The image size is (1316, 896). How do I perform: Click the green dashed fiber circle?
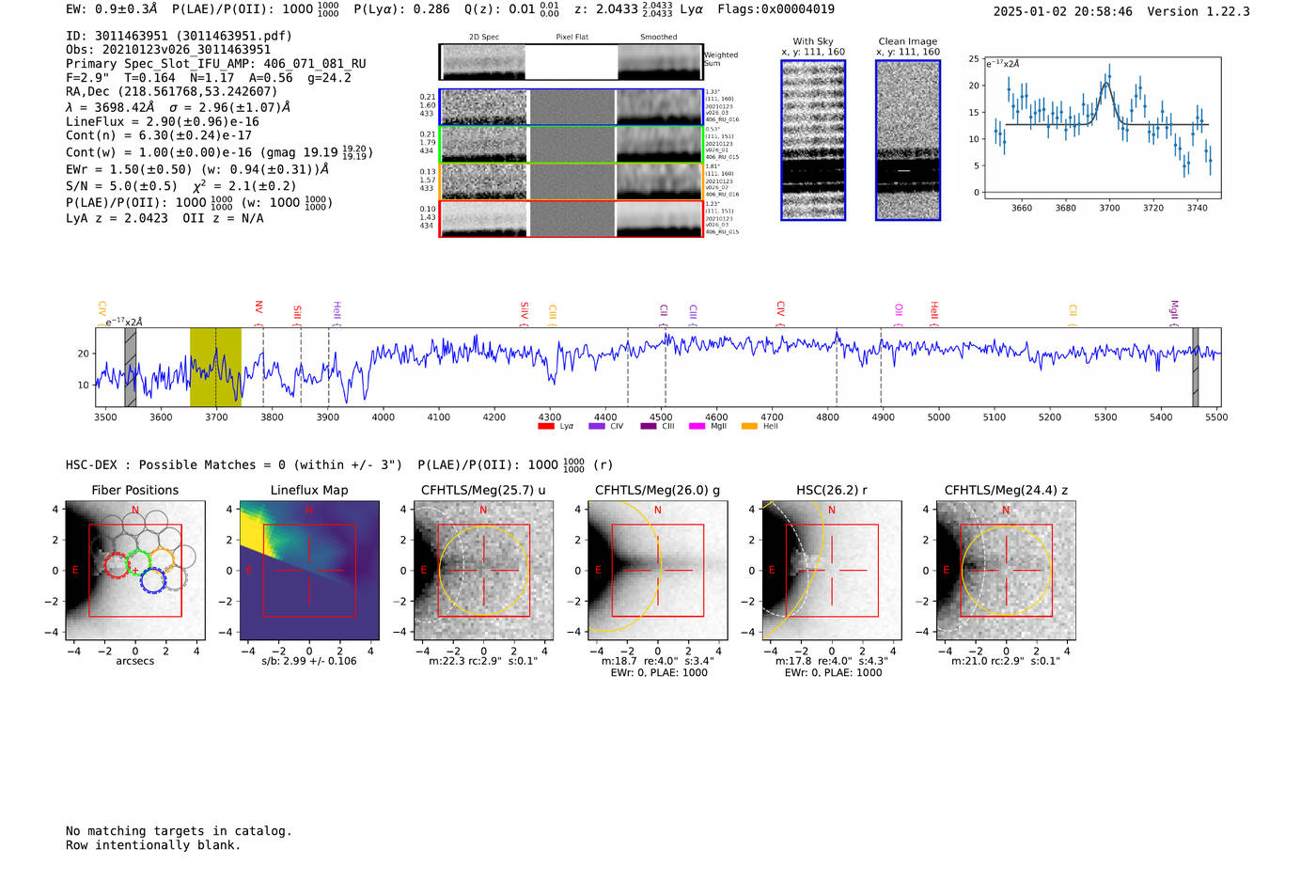click(139, 562)
